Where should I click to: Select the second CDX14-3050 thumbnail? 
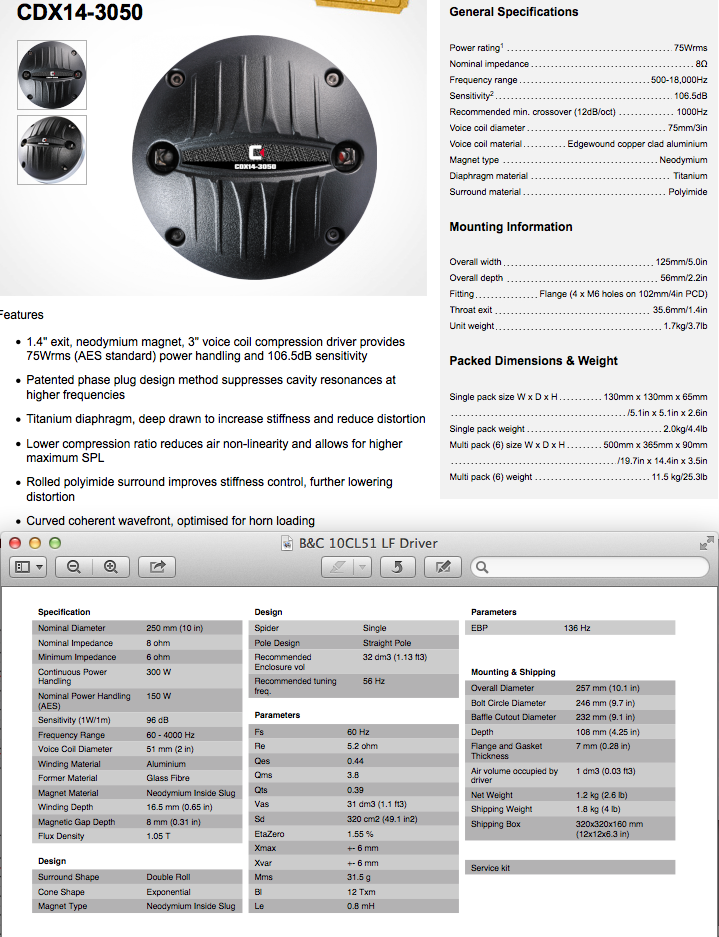pos(52,149)
